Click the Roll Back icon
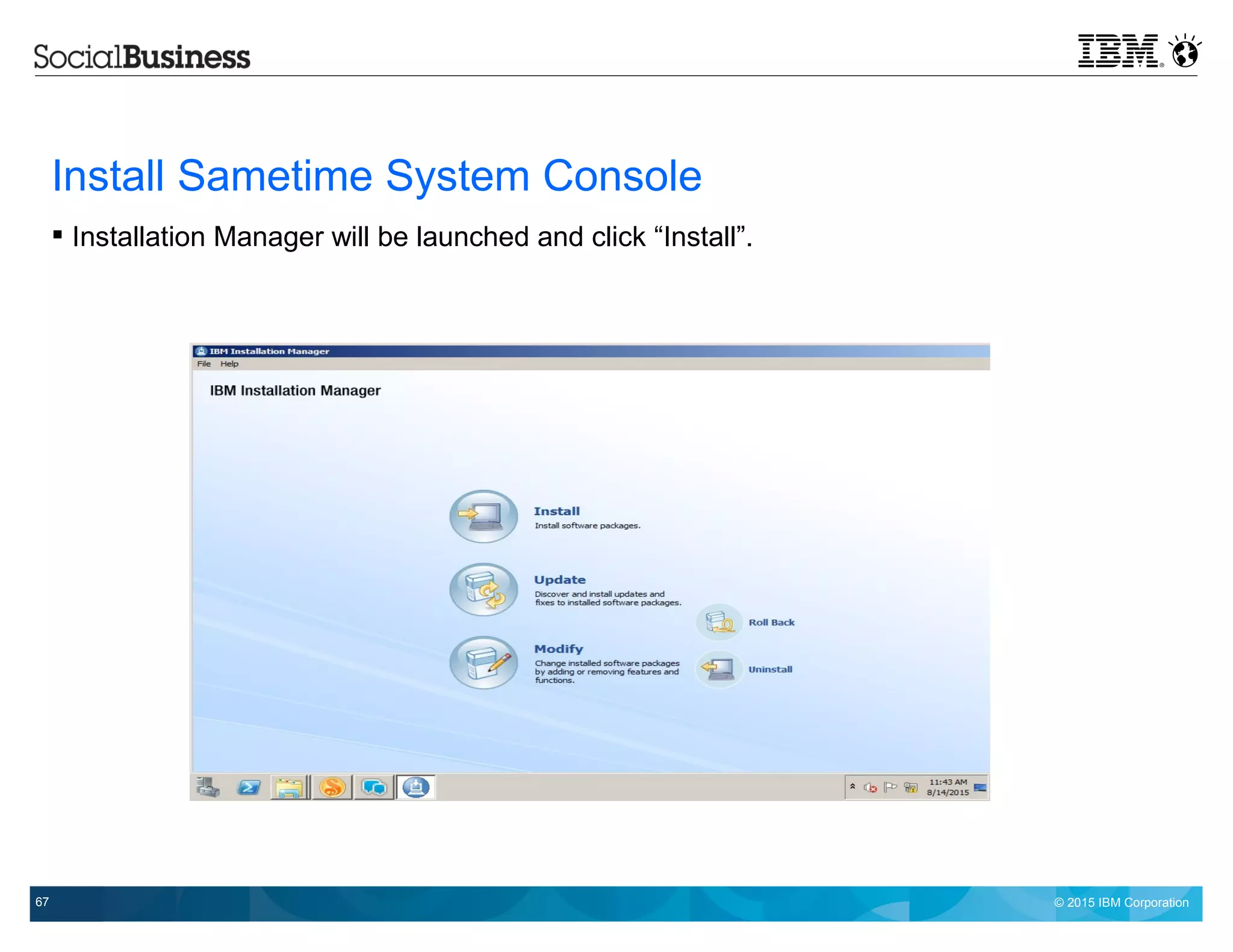The image size is (1233, 952). (x=719, y=622)
